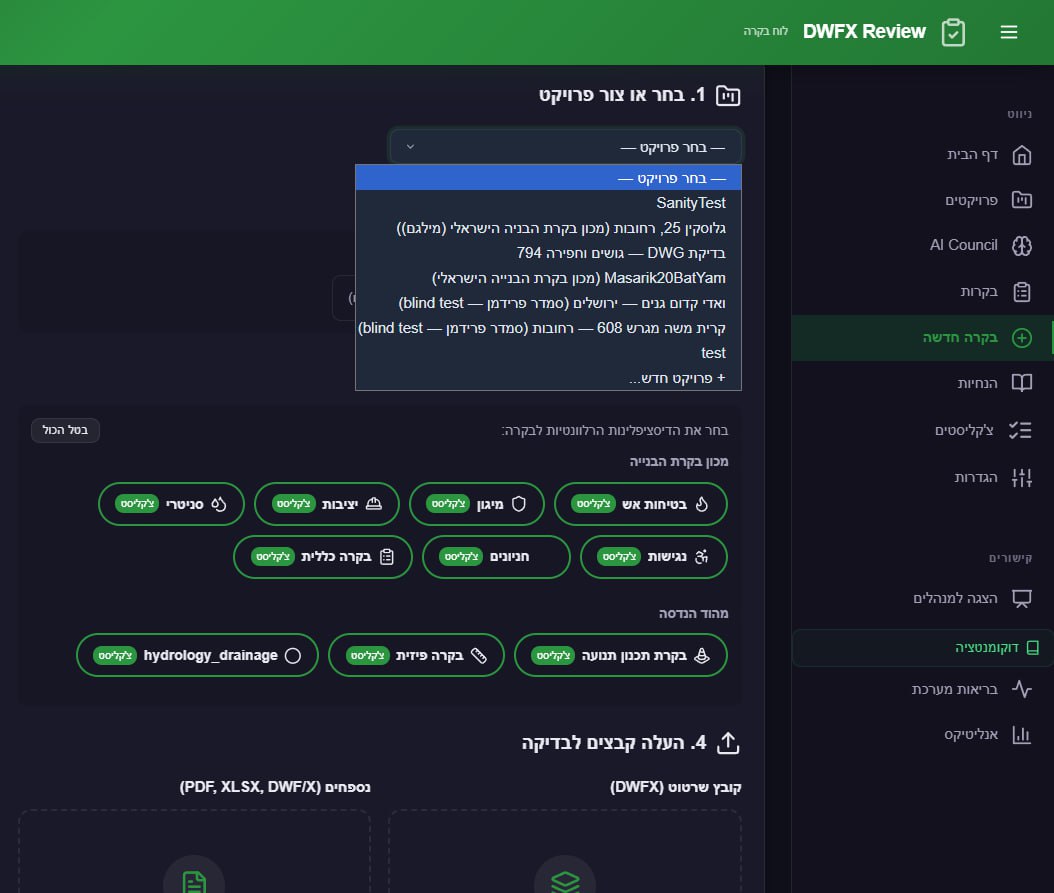This screenshot has height=893, width=1054.
Task: Open דף הבית home icon in sidebar
Action: coord(1021,155)
